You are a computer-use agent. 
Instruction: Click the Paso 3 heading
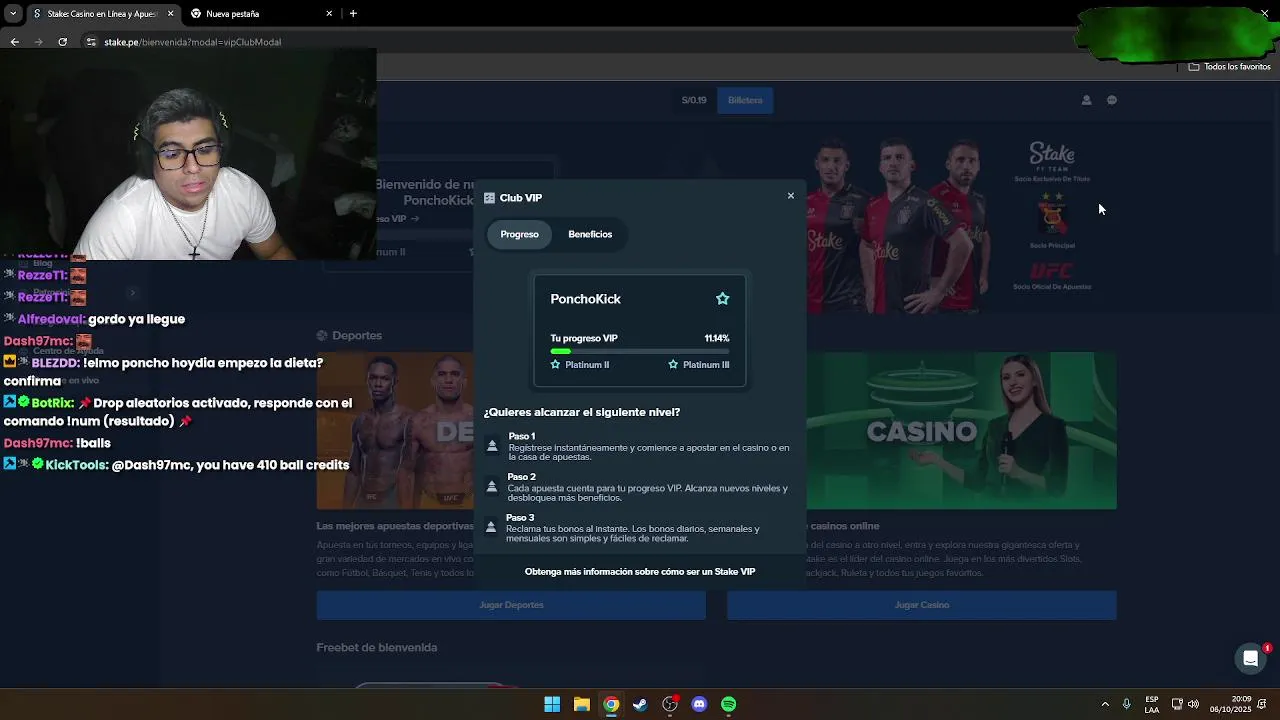point(520,518)
